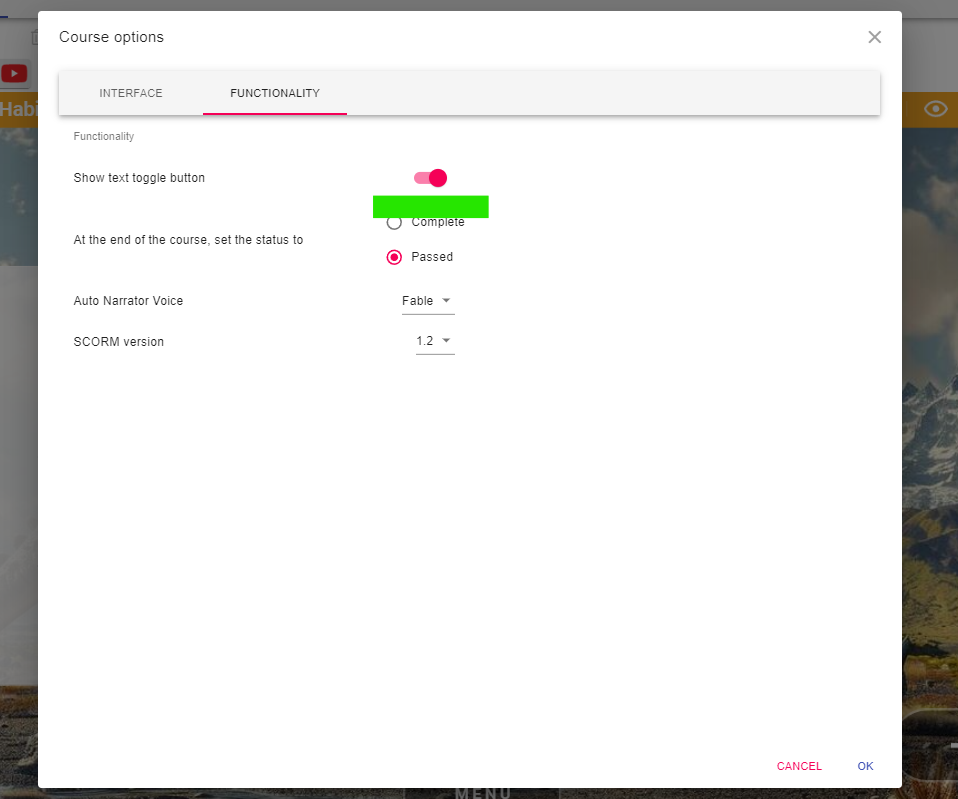
Task: Expand the SCORM version dropdown
Action: click(x=435, y=341)
